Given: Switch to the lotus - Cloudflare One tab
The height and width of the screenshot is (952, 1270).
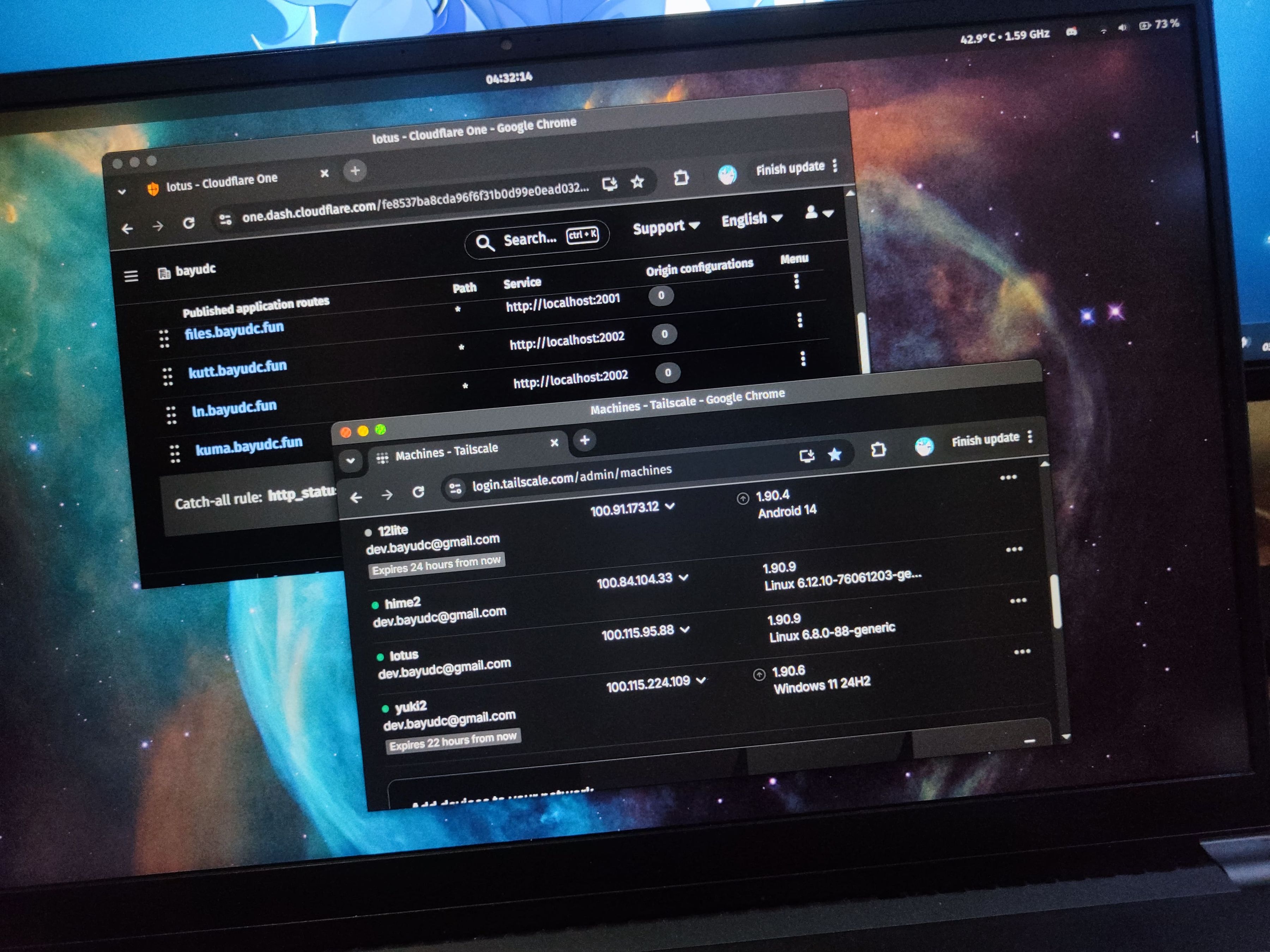Looking at the screenshot, I should point(222,183).
